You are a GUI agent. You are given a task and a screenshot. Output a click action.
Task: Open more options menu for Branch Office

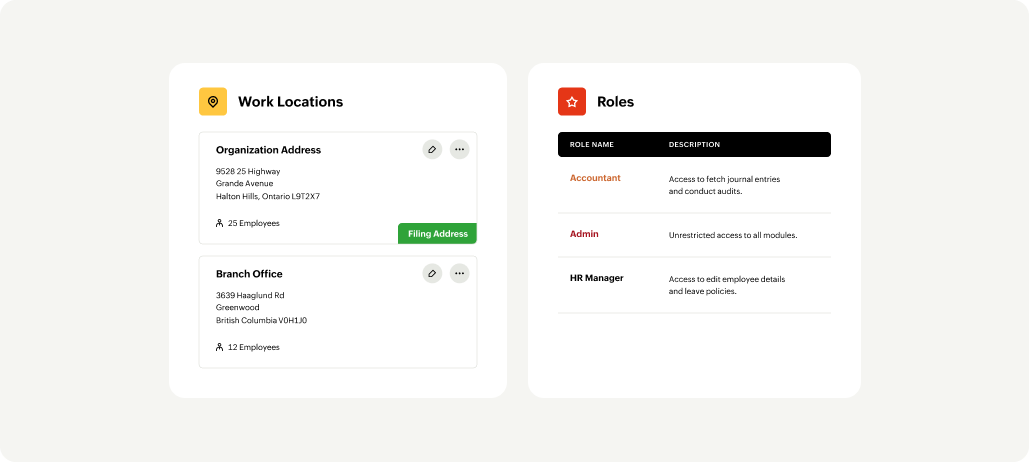(459, 273)
